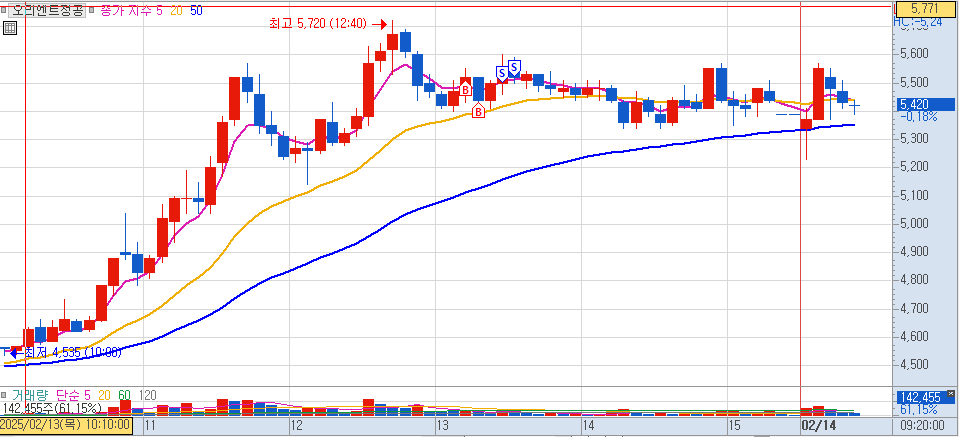Screen dimensions: 959x437
Task: Click the 최저 4,535 low marker label
Action: pos(73,352)
